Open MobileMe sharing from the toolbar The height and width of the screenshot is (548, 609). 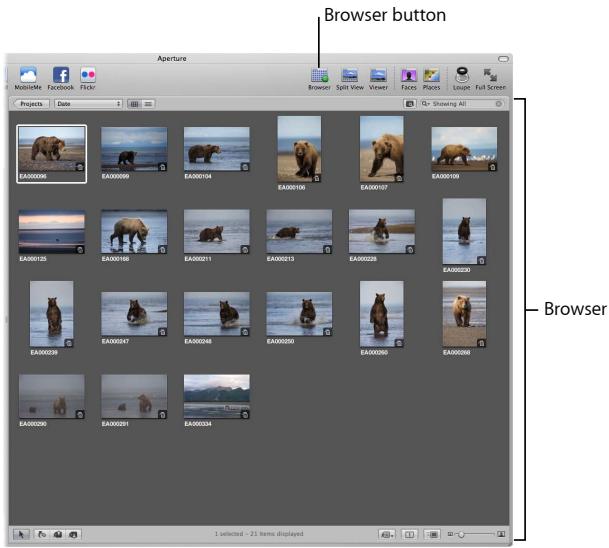tap(28, 78)
